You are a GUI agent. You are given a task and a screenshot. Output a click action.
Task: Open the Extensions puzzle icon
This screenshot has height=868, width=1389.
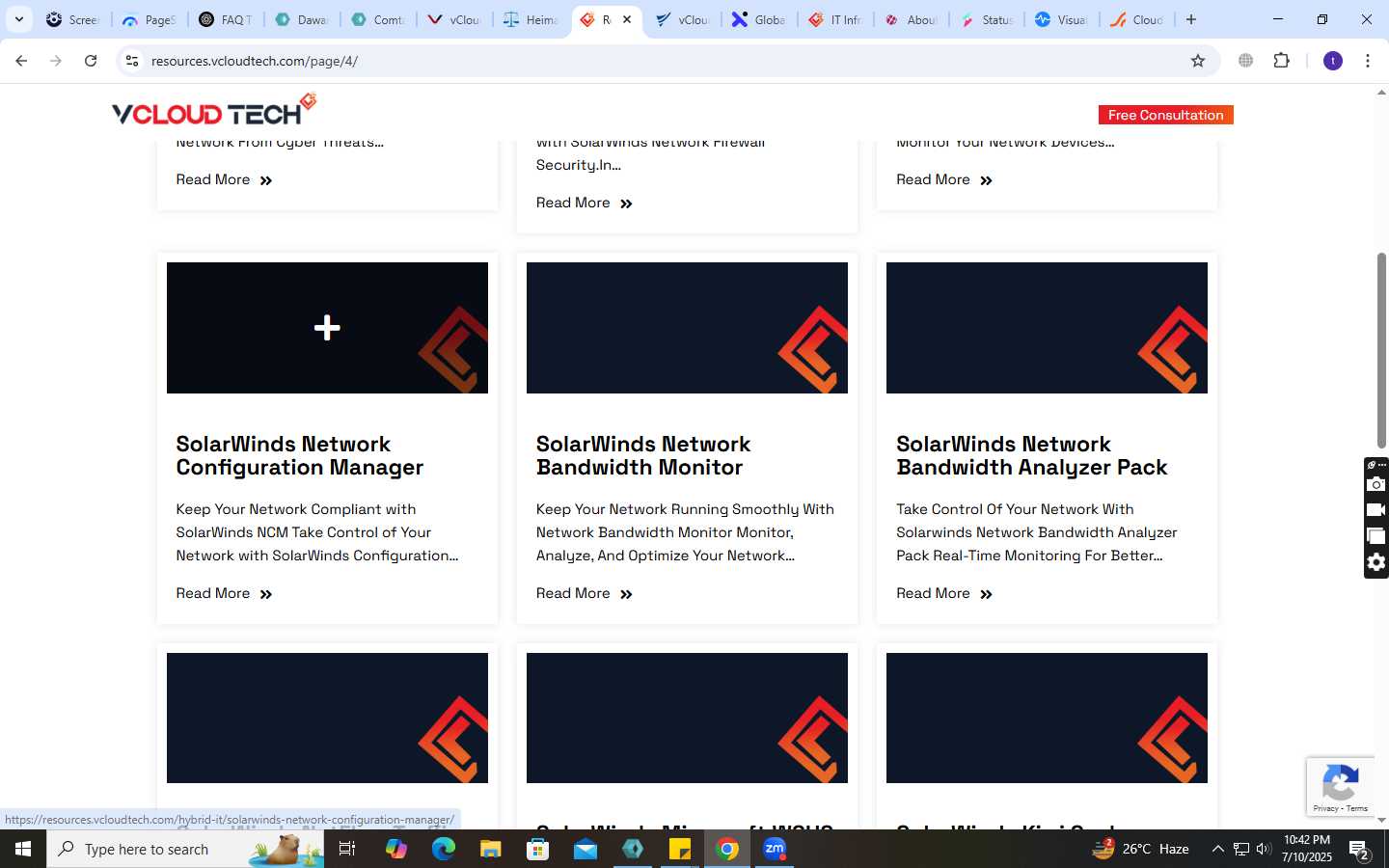(x=1282, y=61)
